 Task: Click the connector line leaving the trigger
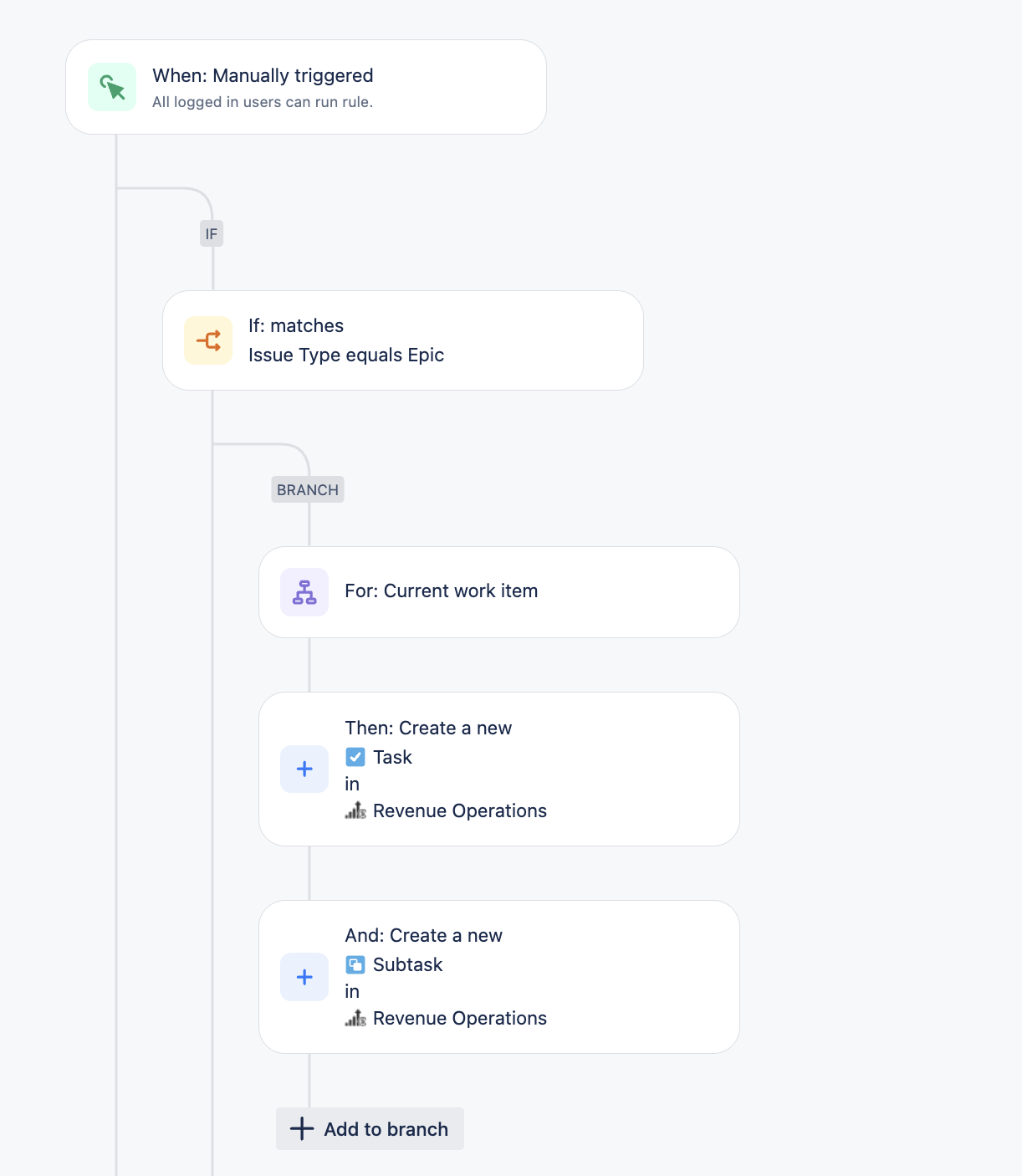pyautogui.click(x=116, y=159)
